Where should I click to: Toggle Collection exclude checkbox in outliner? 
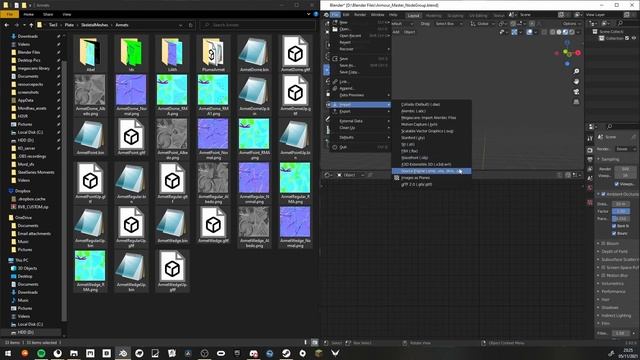(627, 38)
